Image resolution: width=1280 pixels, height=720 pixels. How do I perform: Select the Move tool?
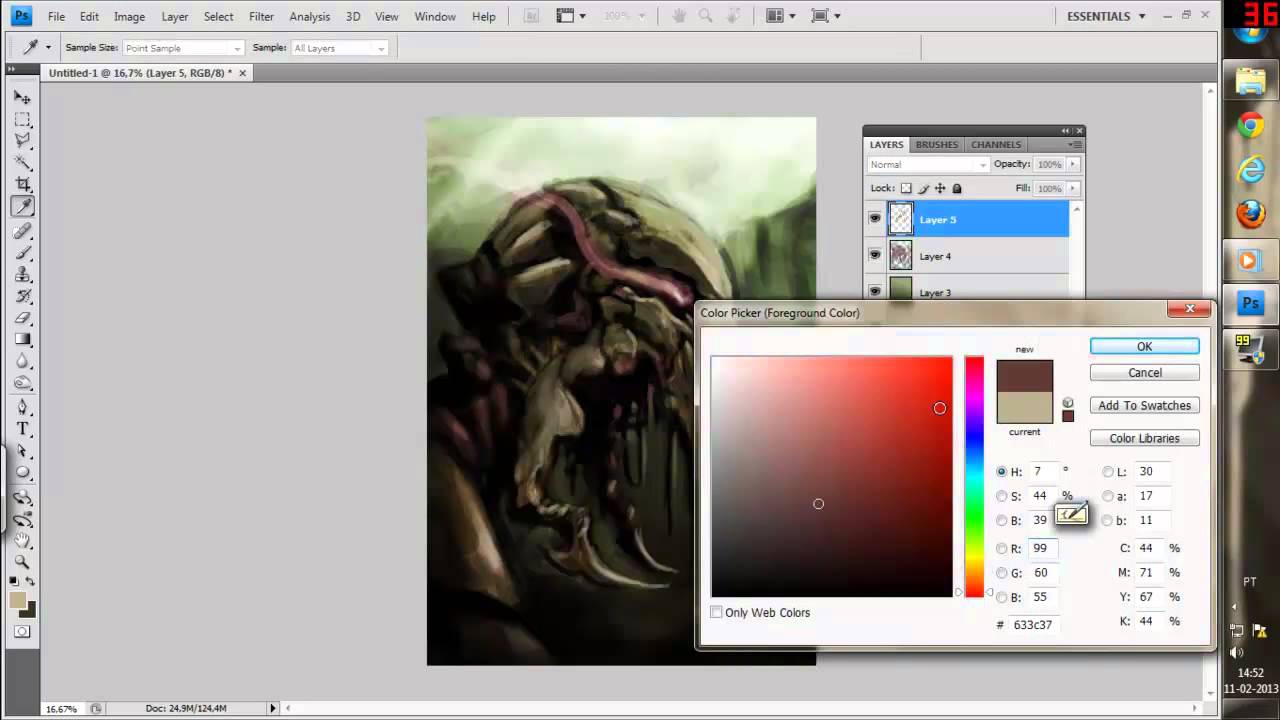tap(22, 98)
